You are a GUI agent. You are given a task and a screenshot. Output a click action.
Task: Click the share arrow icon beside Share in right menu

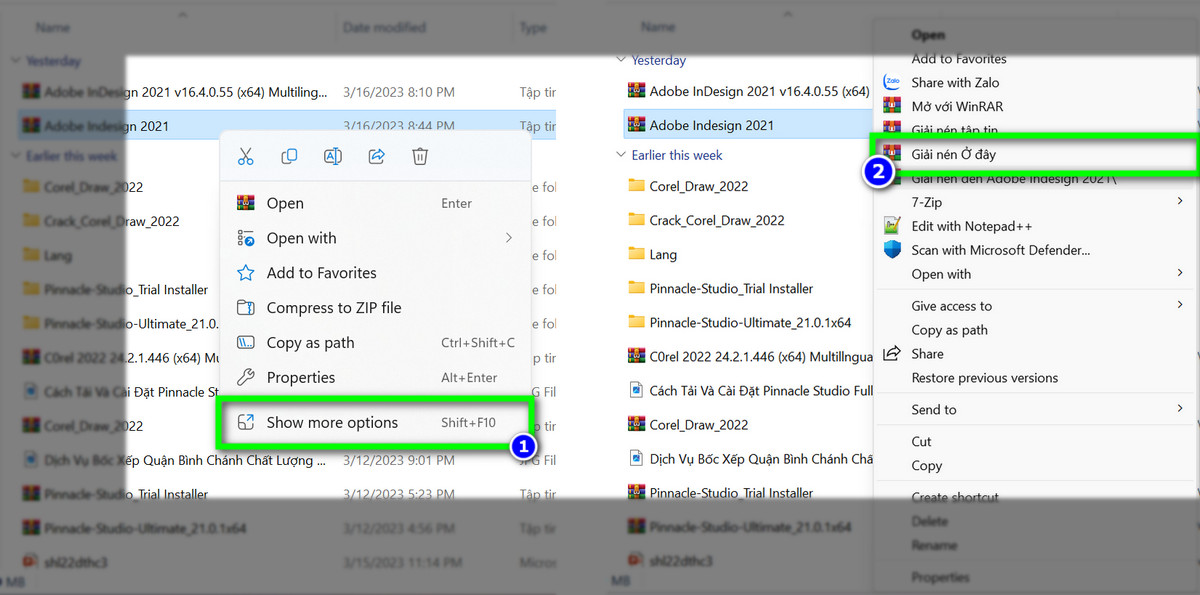point(893,354)
